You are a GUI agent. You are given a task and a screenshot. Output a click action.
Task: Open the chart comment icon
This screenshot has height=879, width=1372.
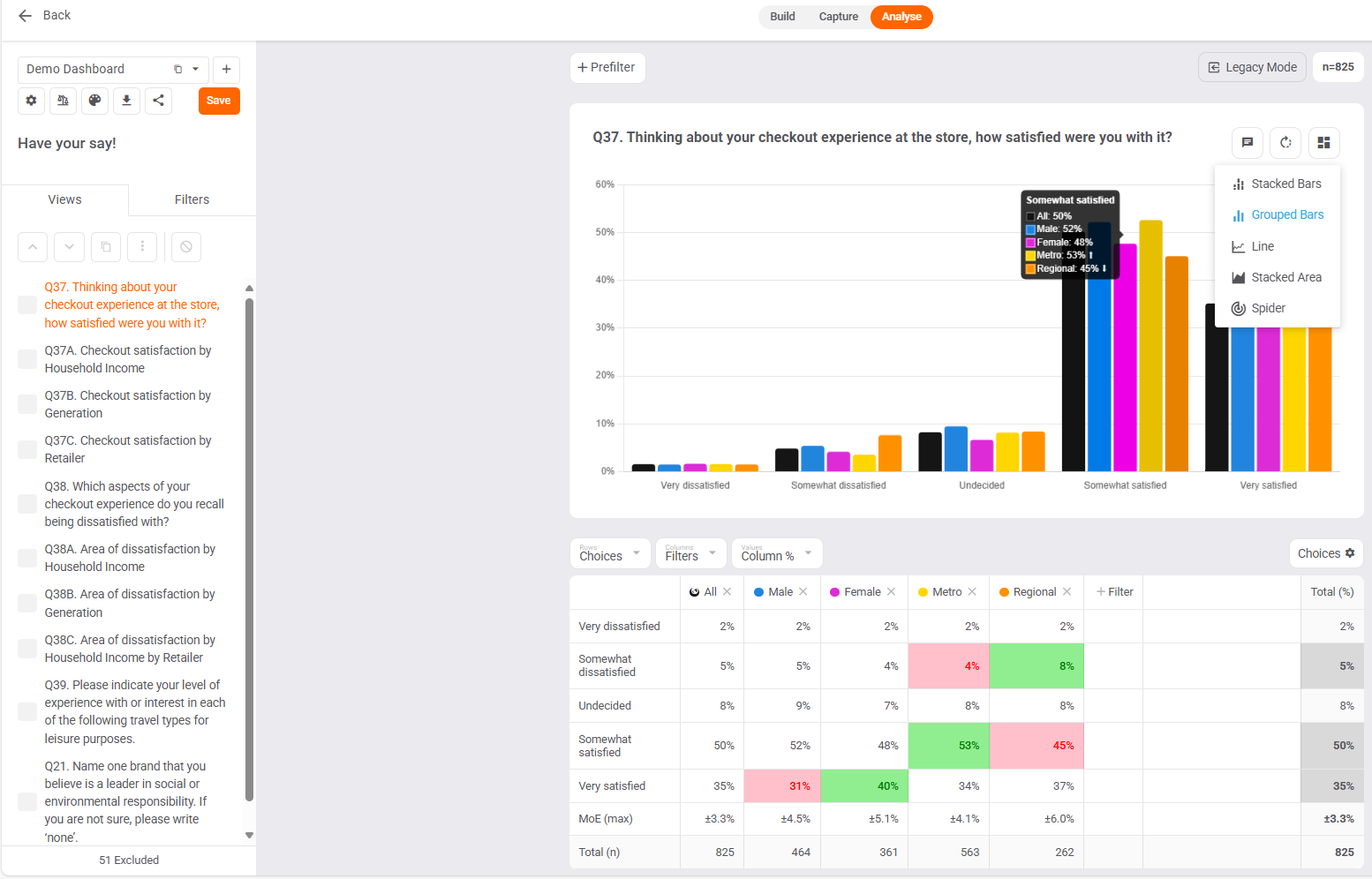pos(1247,142)
